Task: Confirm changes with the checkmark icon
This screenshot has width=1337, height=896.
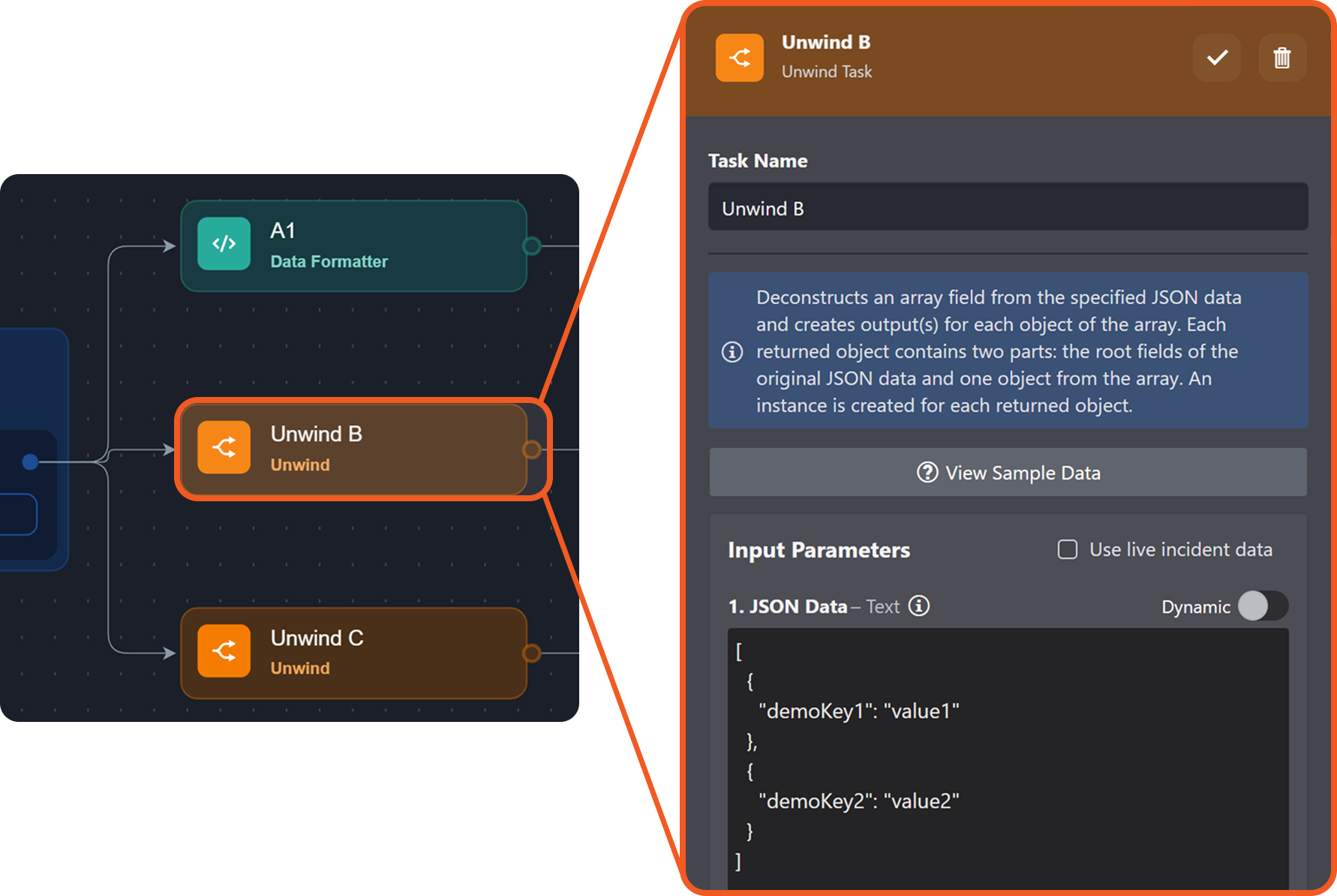Action: [1216, 58]
